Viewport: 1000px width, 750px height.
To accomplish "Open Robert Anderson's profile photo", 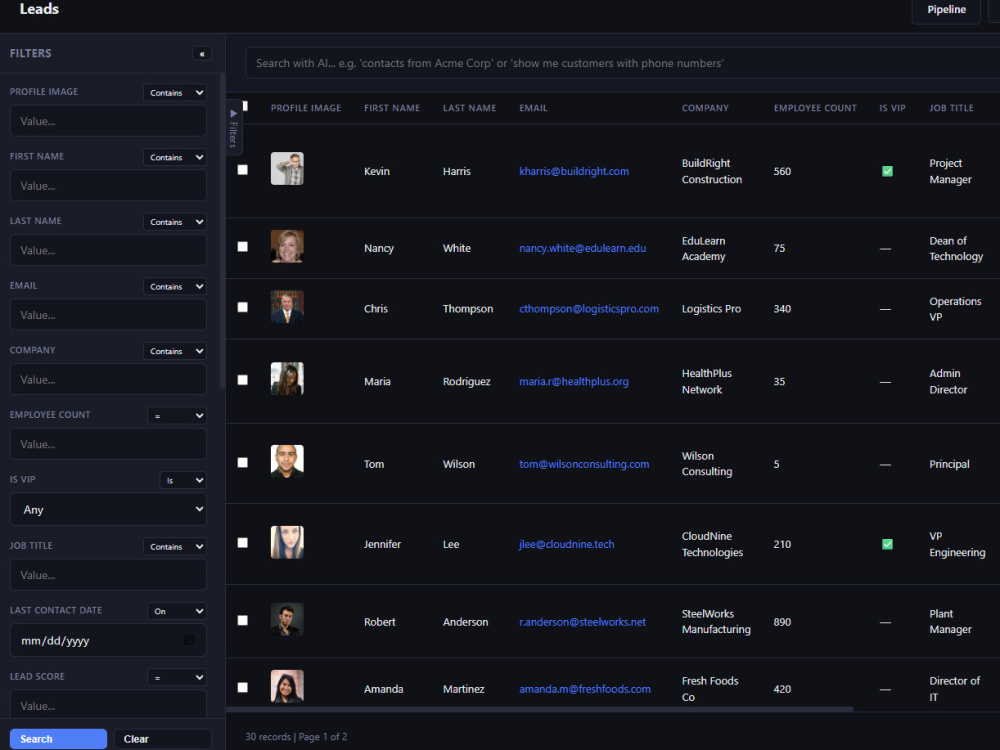I will (287, 619).
